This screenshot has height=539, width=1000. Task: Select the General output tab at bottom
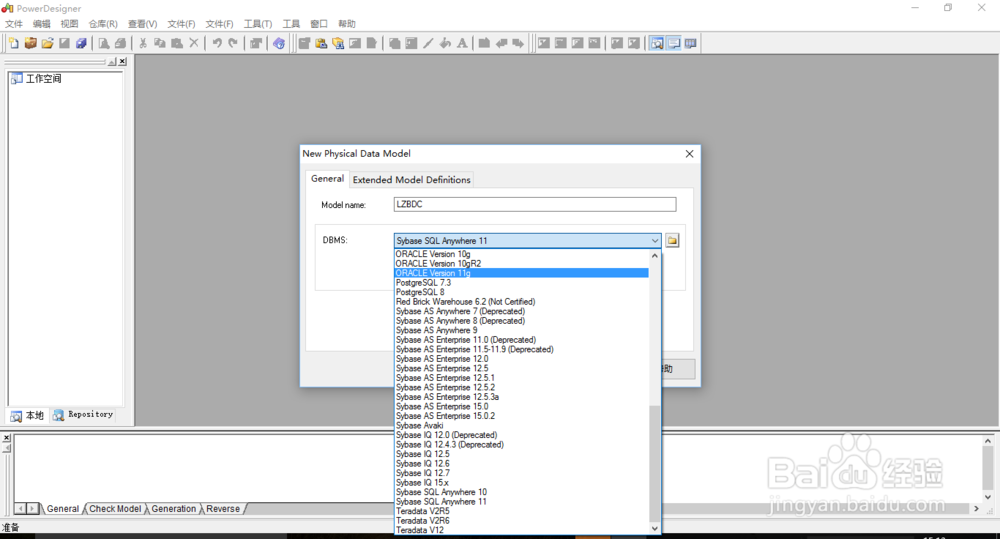pyautogui.click(x=62, y=508)
